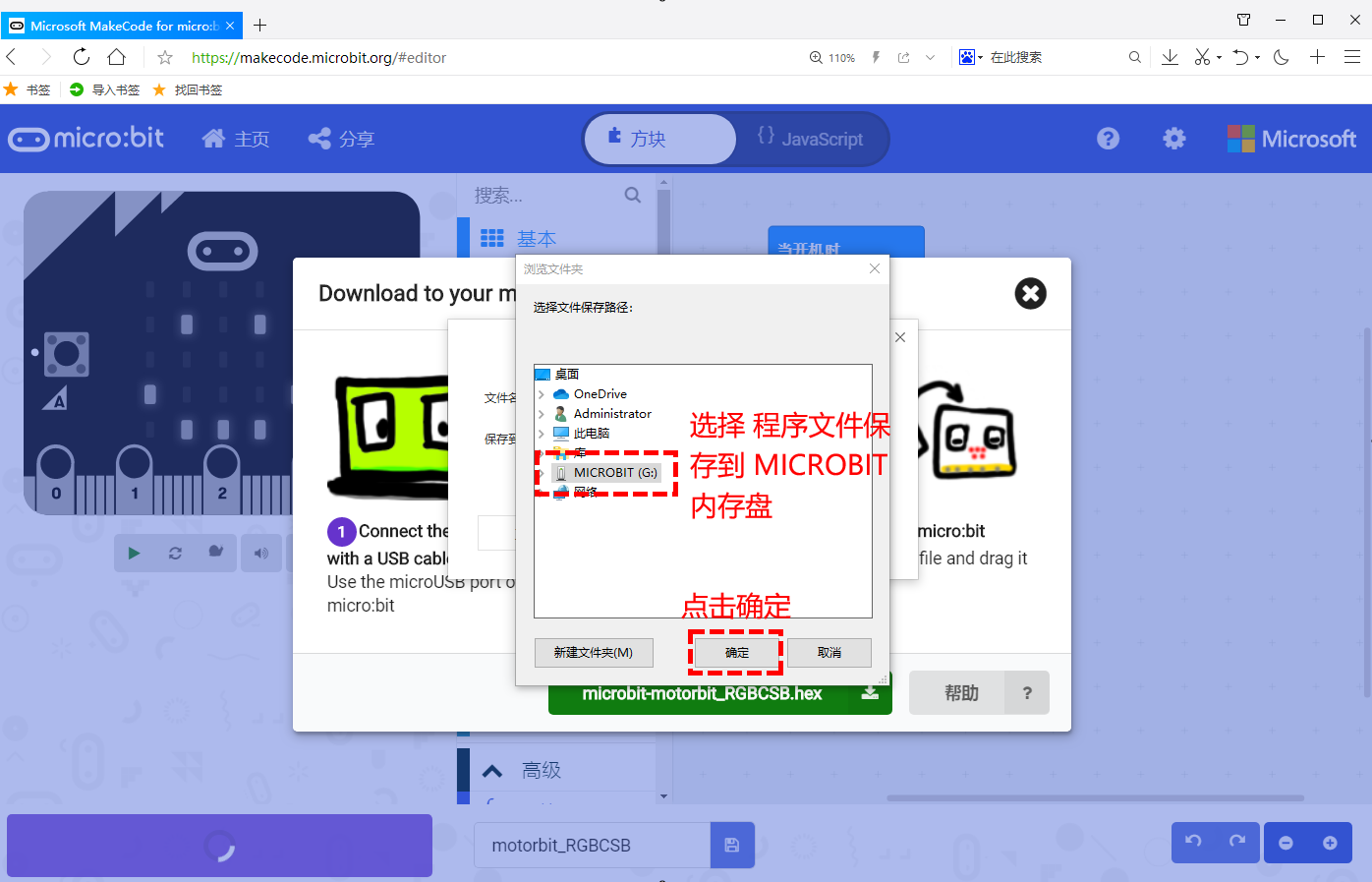Expand the OneDrive tree node

(x=542, y=394)
